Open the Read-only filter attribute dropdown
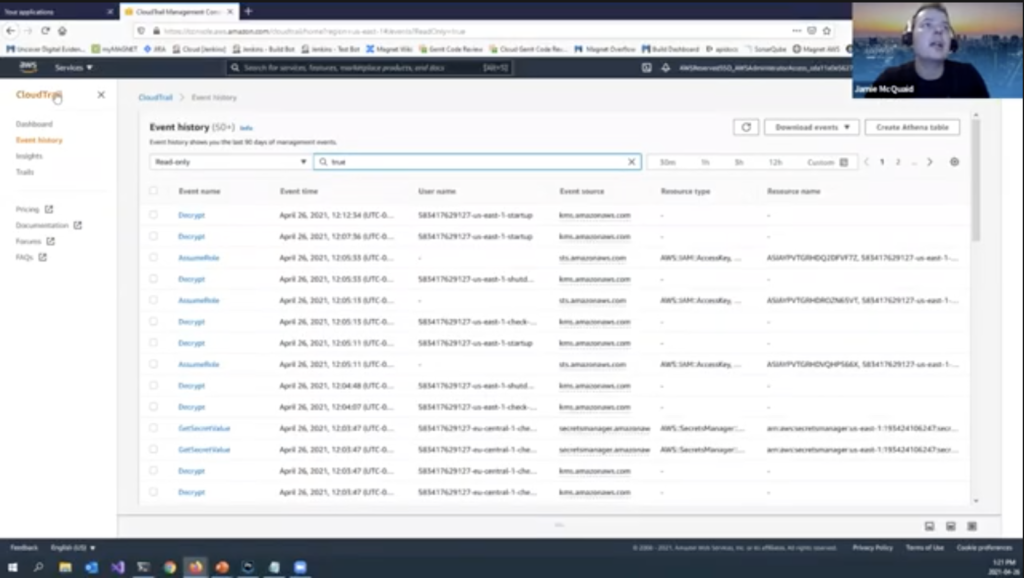This screenshot has width=1024, height=578. click(229, 162)
